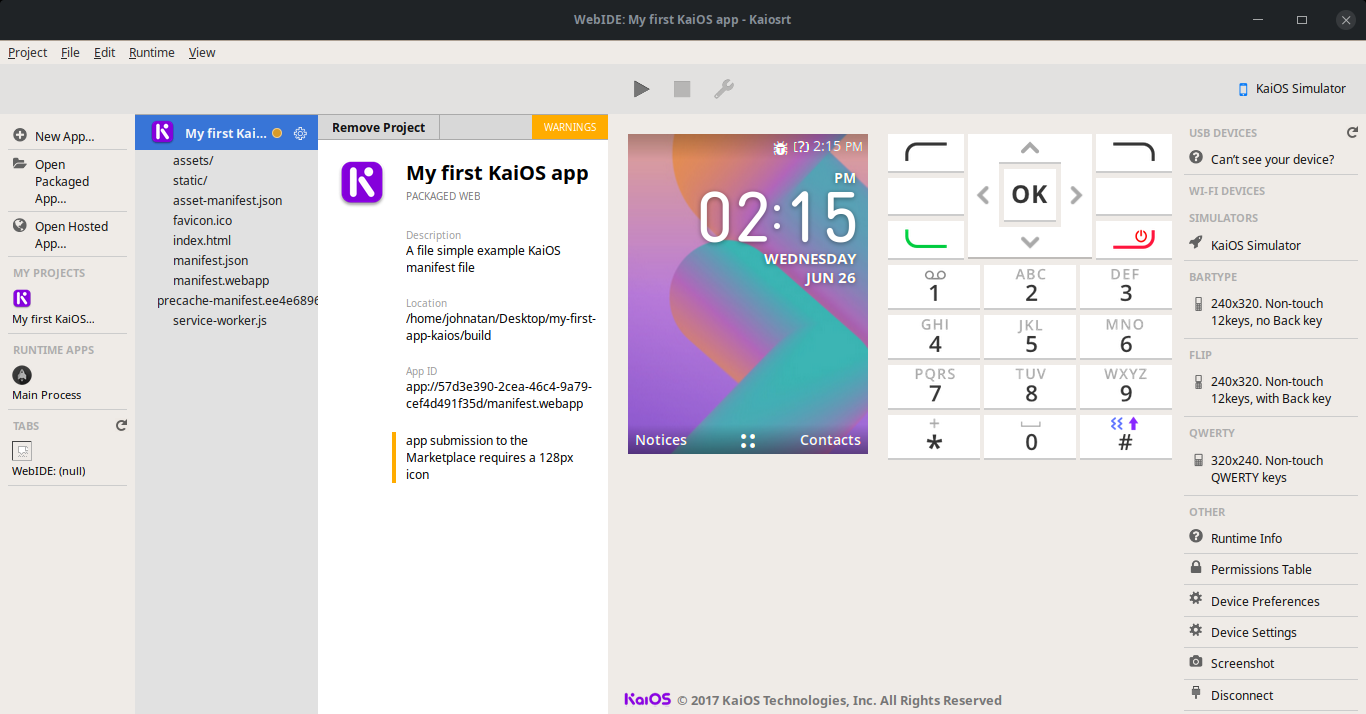
Task: Tap the red power/end key
Action: 1134,239
